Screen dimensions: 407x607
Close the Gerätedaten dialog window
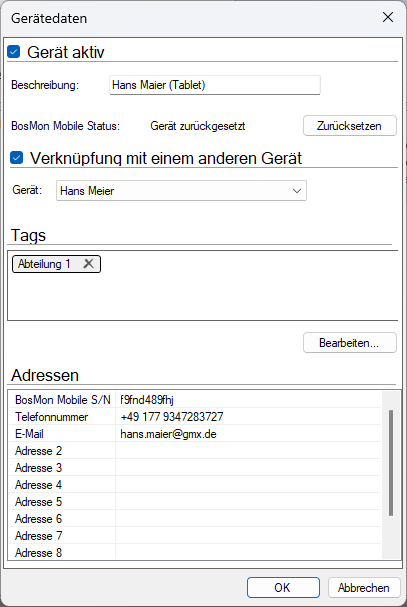388,17
